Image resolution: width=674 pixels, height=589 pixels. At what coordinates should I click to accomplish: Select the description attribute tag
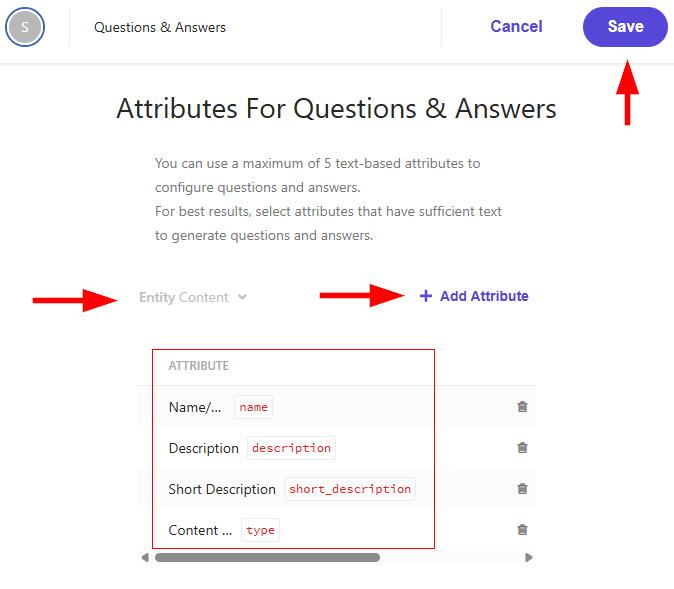coord(291,448)
